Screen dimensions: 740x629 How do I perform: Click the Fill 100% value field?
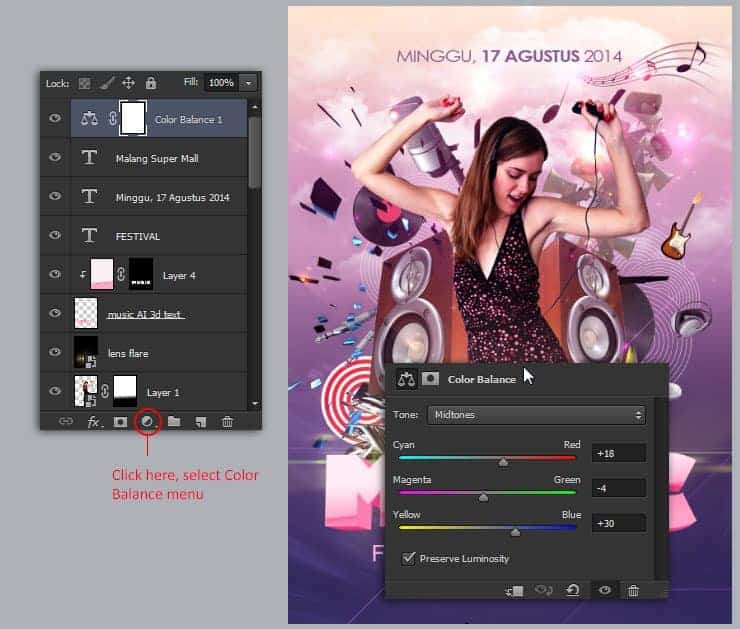pyautogui.click(x=222, y=83)
